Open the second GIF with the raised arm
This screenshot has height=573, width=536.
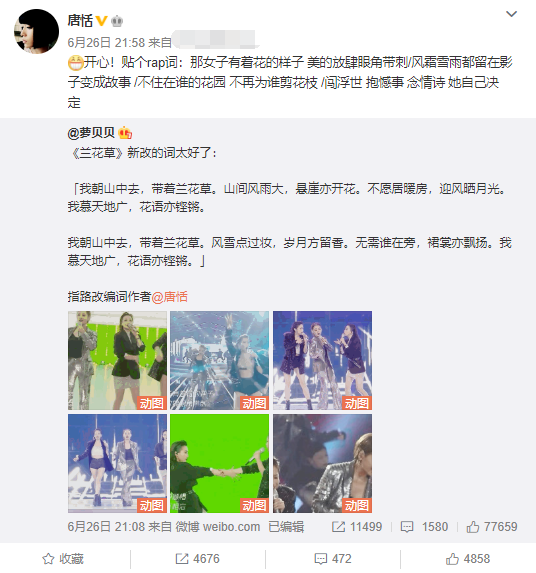[220, 360]
